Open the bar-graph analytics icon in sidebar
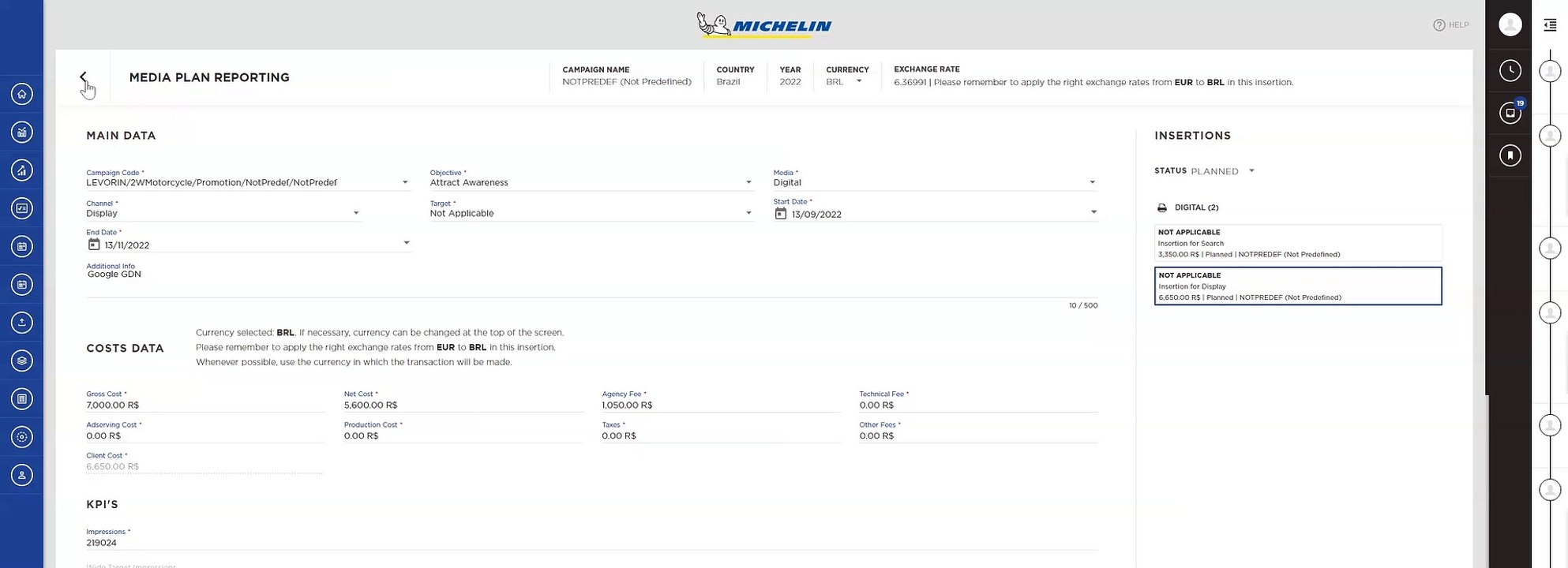This screenshot has height=568, width=1568. 22,170
